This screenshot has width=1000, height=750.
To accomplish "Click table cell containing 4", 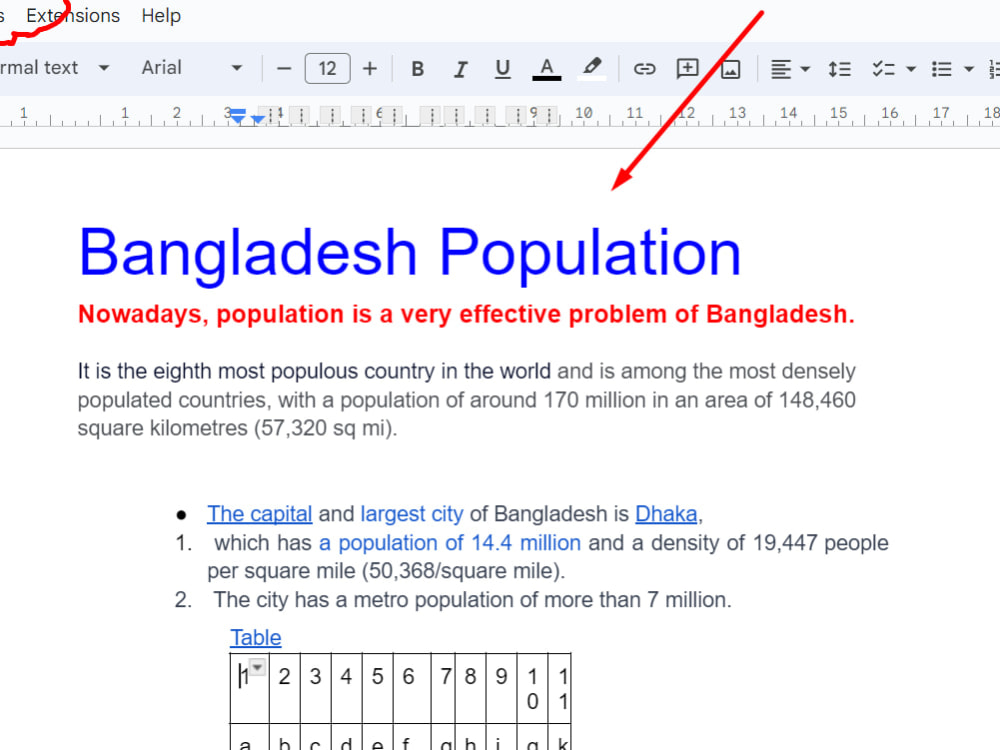I will [x=346, y=688].
